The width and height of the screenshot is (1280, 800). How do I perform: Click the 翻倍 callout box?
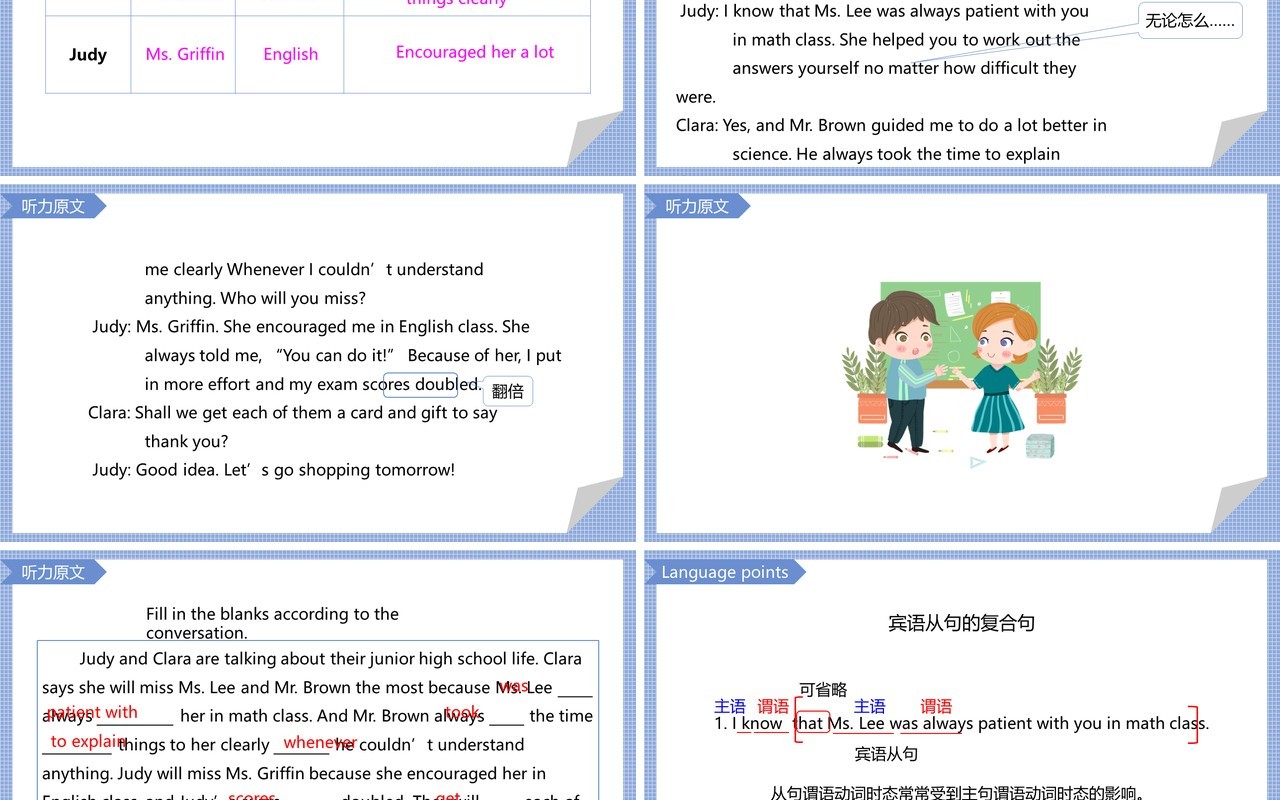(x=508, y=391)
